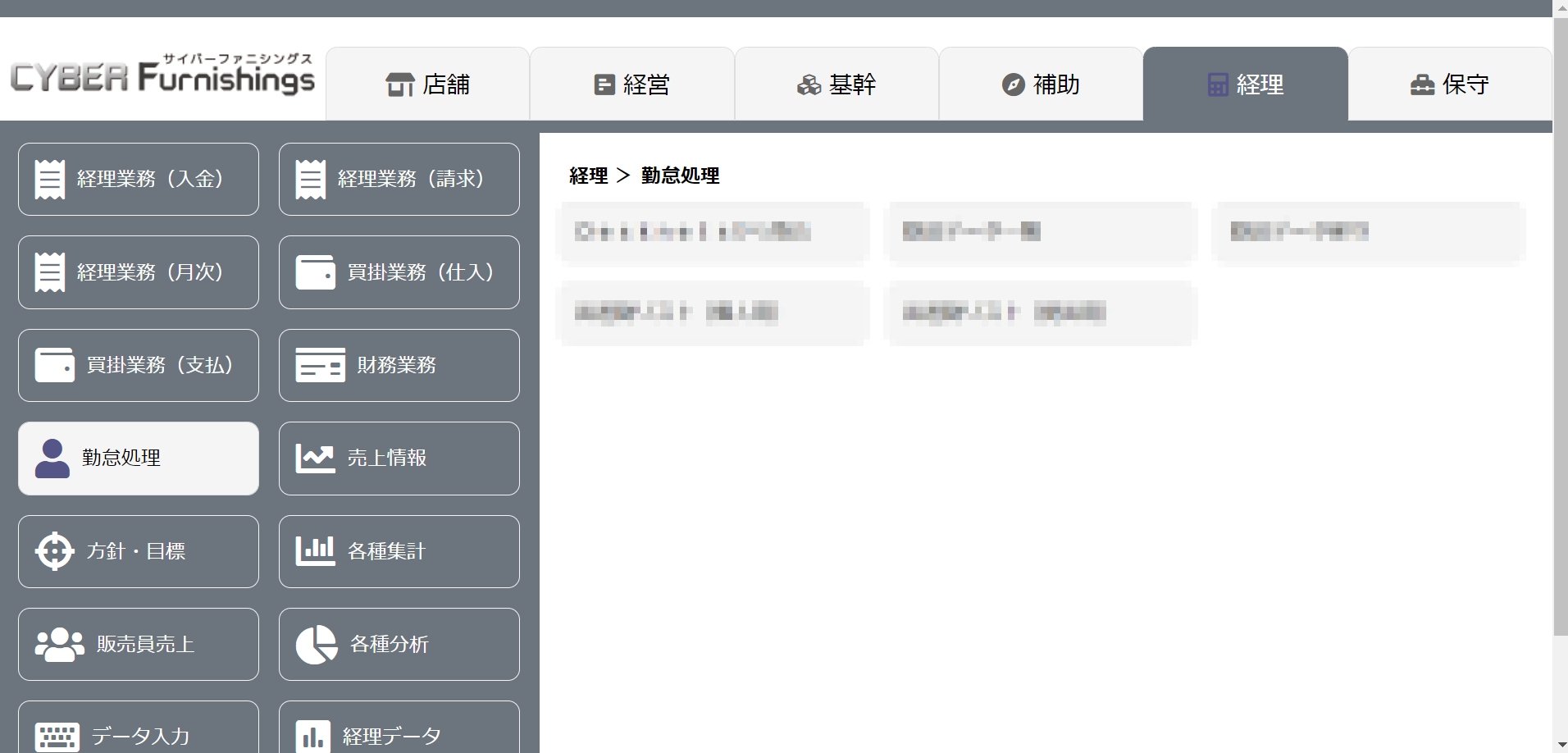Click the pie chart icon beside 各種分析
The image size is (1568, 753).
(x=317, y=645)
